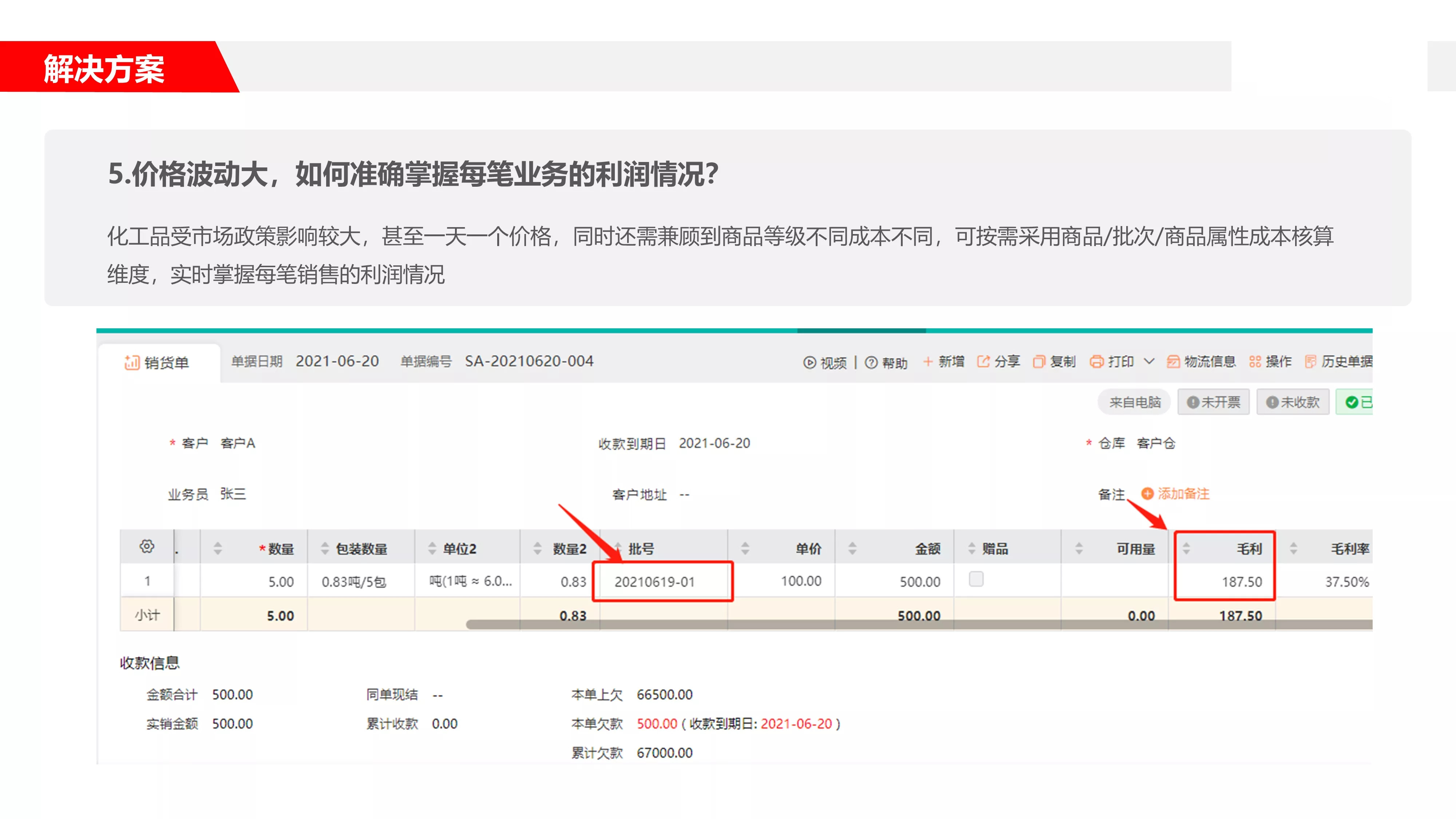1456x819 pixels.
Task: Sort by 金额 column arrows
Action: 852,548
